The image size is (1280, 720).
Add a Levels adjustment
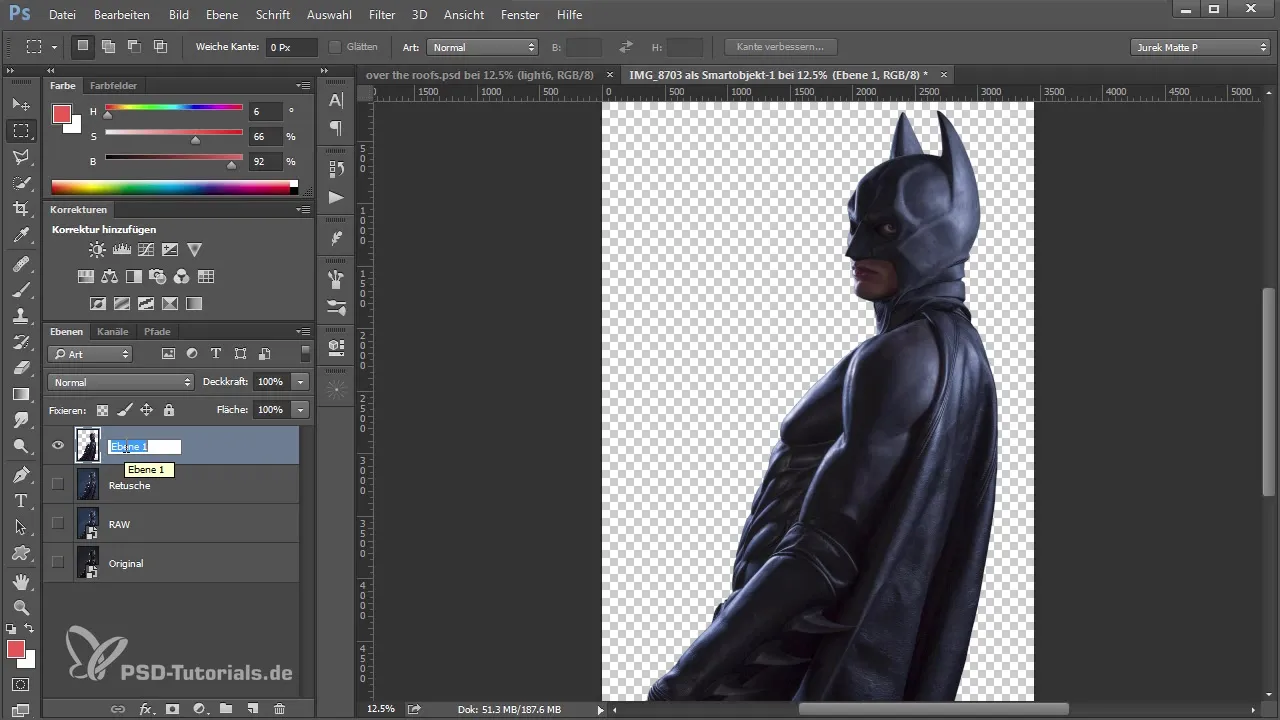(122, 250)
